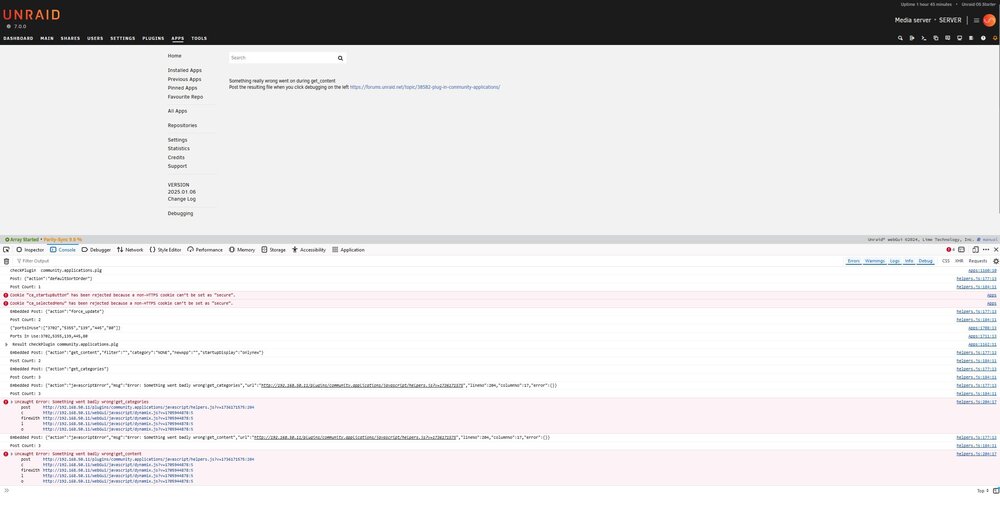This screenshot has width=1000, height=508.
Task: Open the forums.unraid.net support link
Action: pyautogui.click(x=425, y=87)
